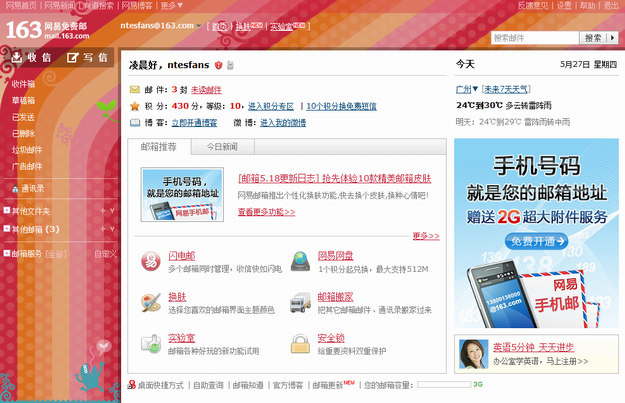This screenshot has width=625, height=403.
Task: Open the search options arrow beside 搜索
Action: 613,38
